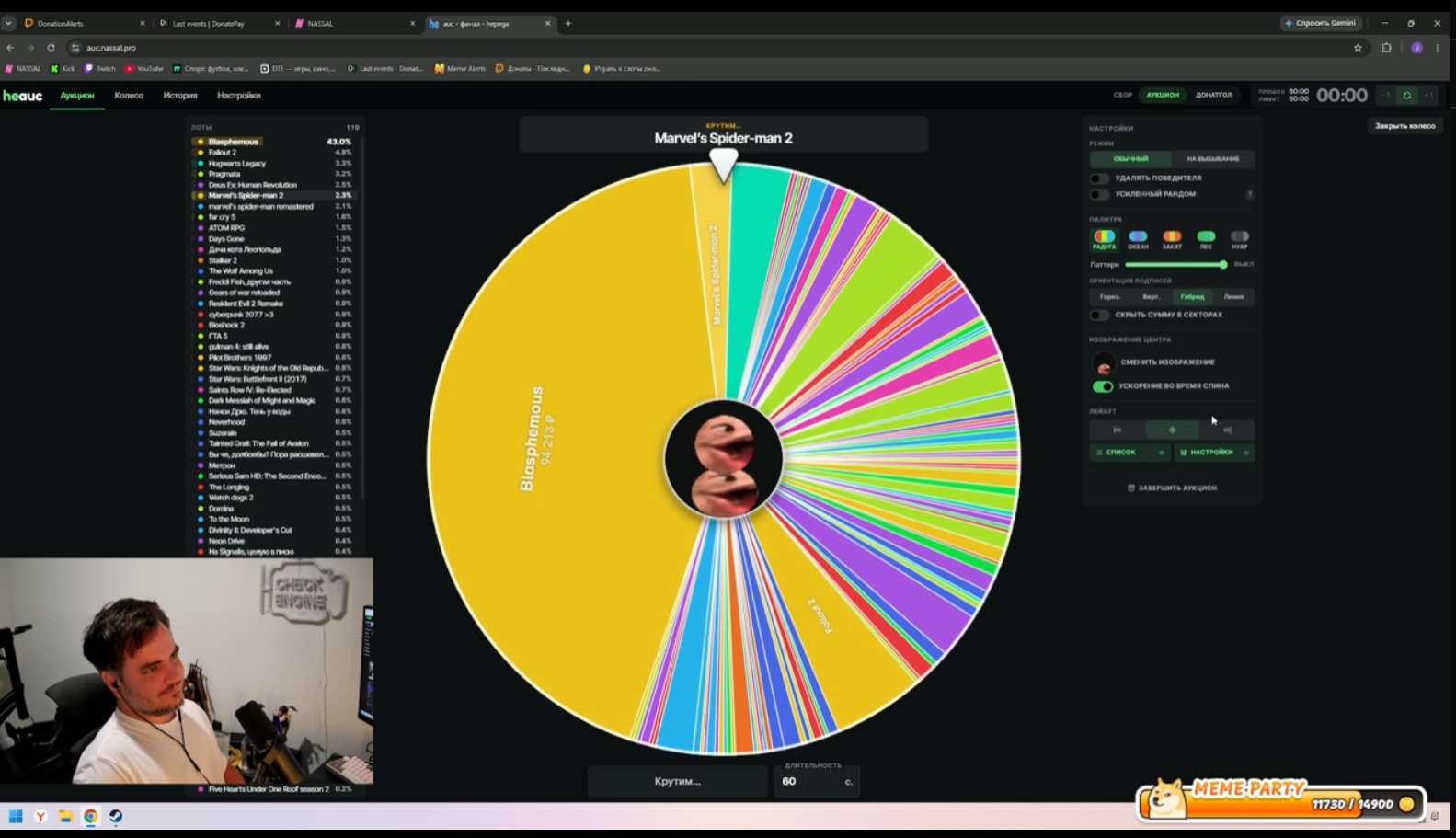Open the YouTube bookmark
Image resolution: width=1456 pixels, height=838 pixels.
coord(144,68)
